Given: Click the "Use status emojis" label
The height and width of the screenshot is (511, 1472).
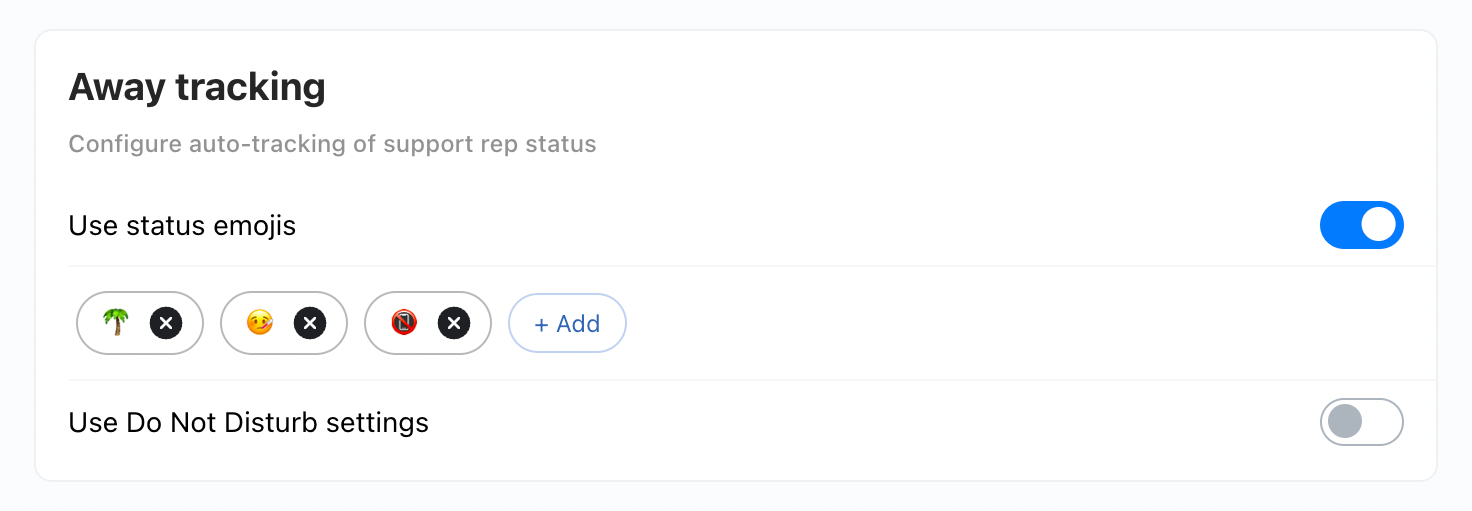Looking at the screenshot, I should 182,226.
